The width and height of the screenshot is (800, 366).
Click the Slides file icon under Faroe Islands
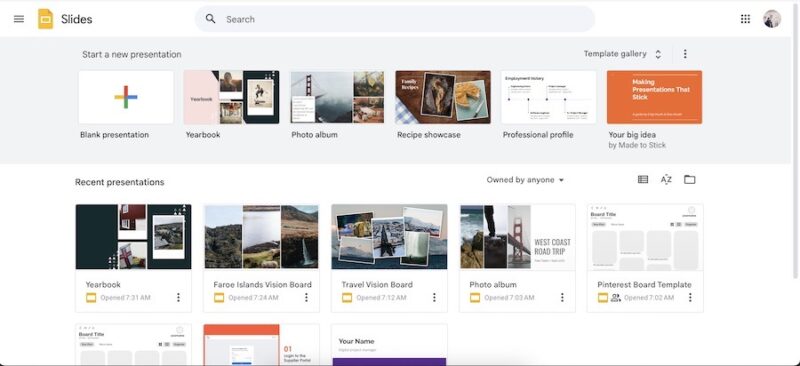(x=219, y=298)
